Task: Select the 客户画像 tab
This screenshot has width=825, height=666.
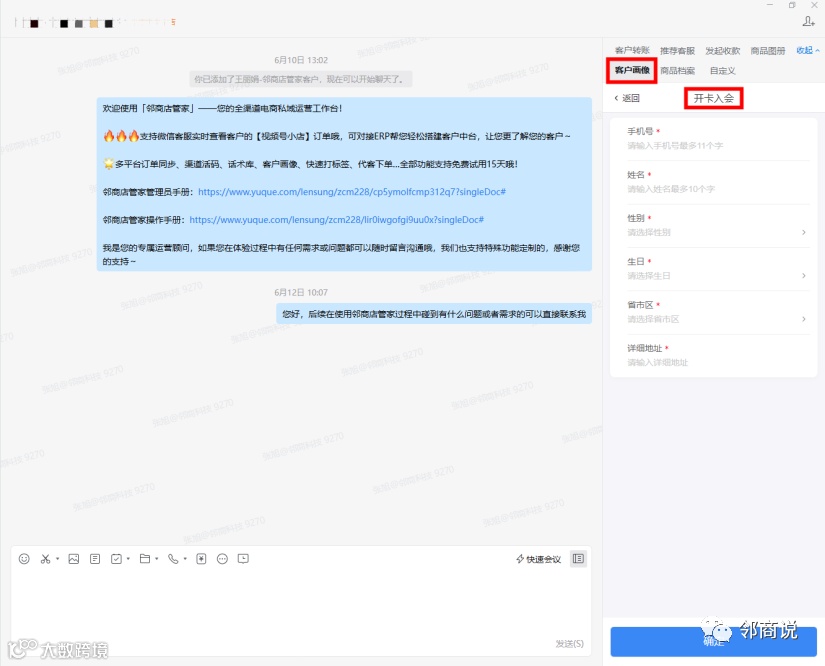Action: pyautogui.click(x=632, y=70)
